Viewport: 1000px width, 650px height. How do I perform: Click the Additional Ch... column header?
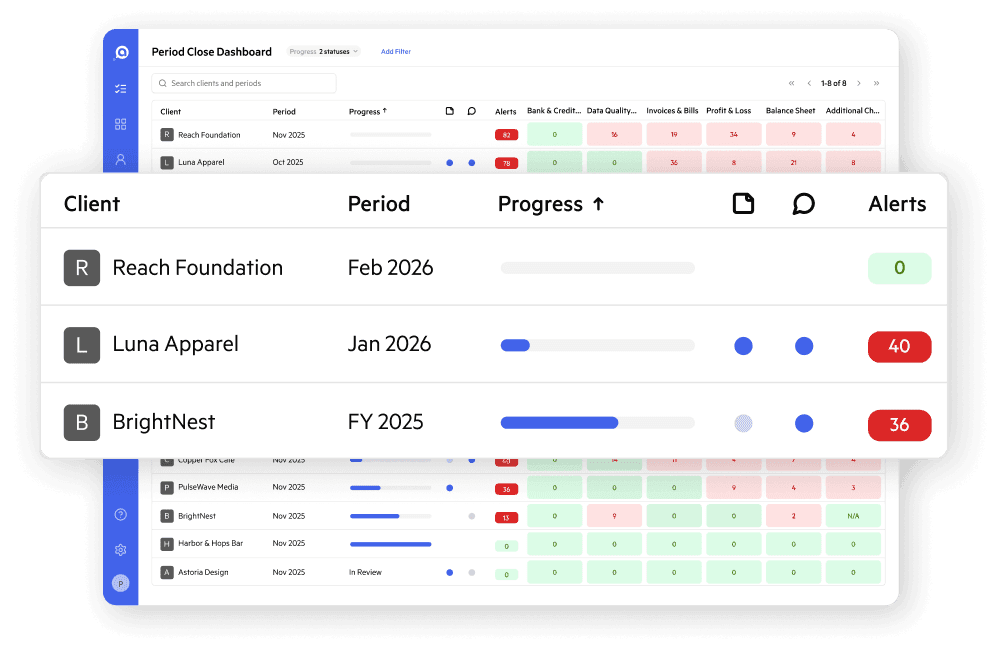(x=852, y=110)
